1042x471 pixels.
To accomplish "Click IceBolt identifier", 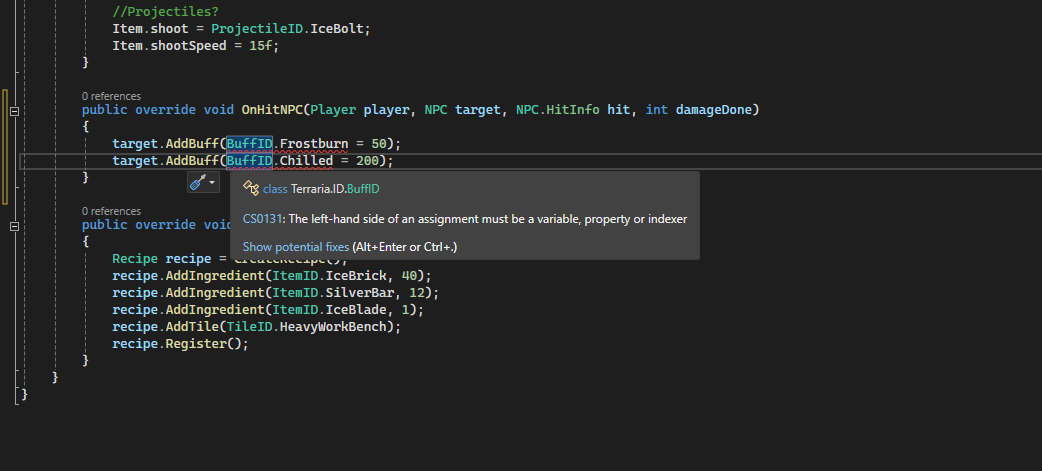I will (x=337, y=29).
